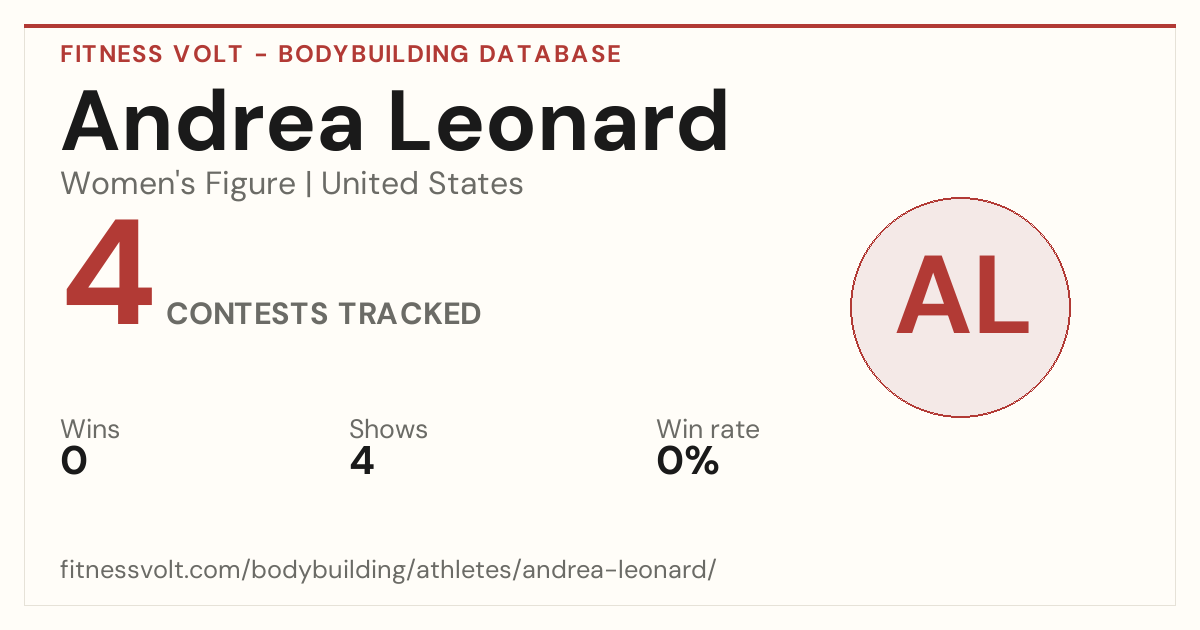Image resolution: width=1200 pixels, height=630 pixels.
Task: Click the Andrea Leonard name heading
Action: (395, 120)
